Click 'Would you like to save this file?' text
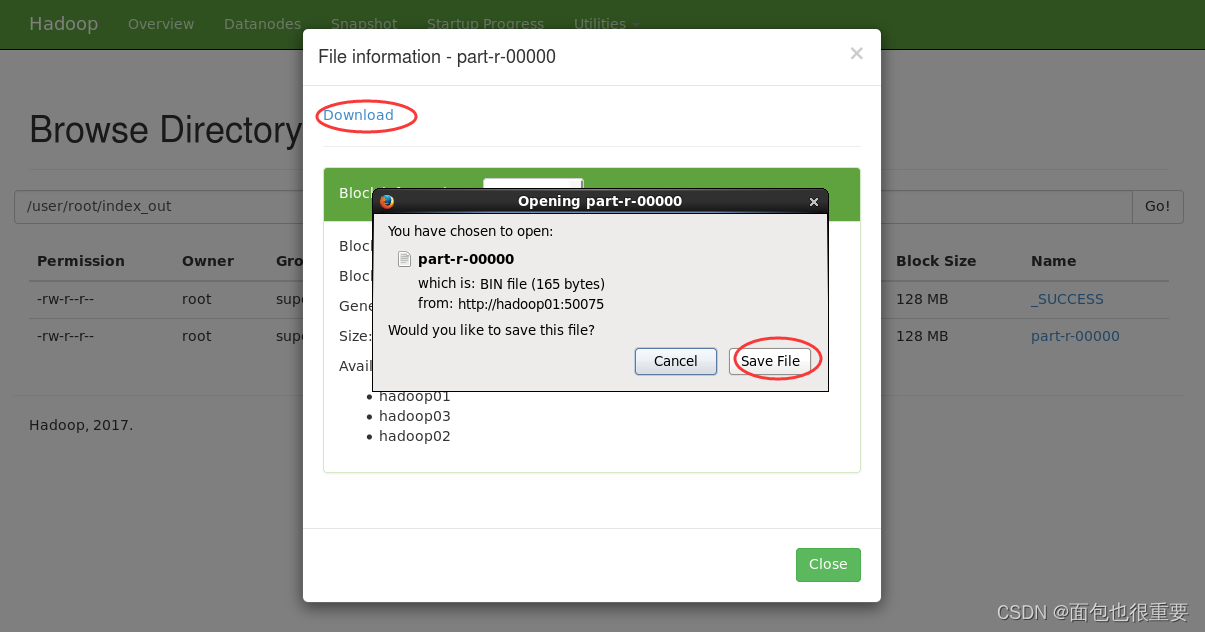 [x=491, y=330]
